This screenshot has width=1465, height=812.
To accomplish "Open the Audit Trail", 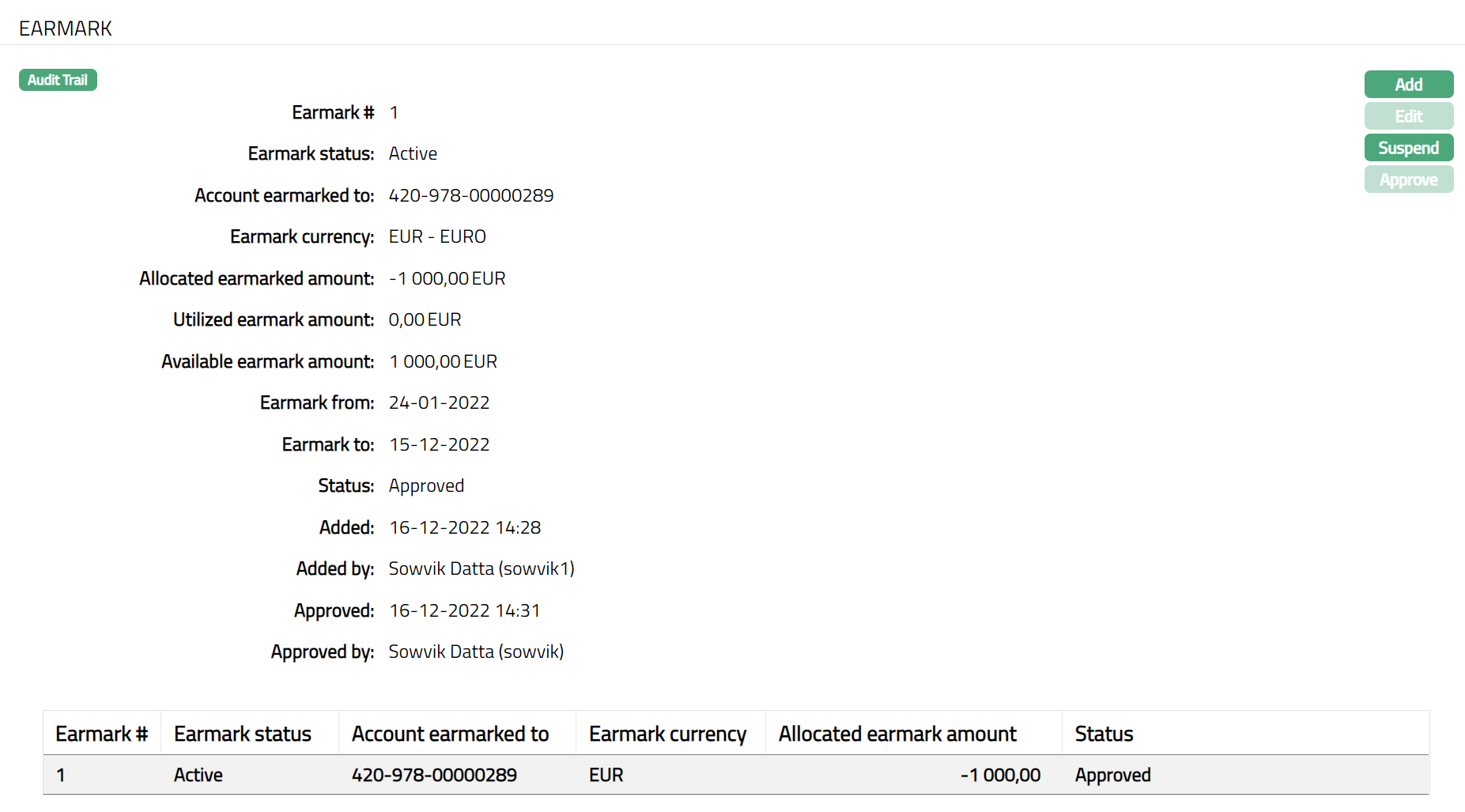I will (x=58, y=80).
